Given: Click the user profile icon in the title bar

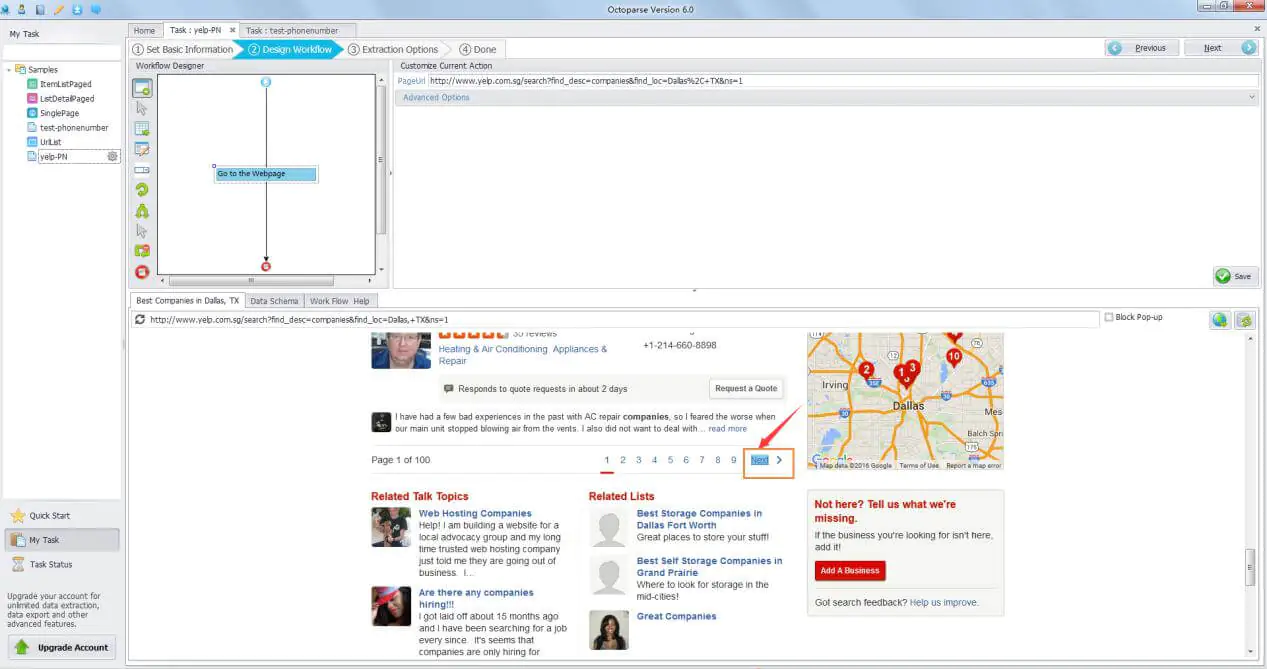Looking at the screenshot, I should [21, 9].
